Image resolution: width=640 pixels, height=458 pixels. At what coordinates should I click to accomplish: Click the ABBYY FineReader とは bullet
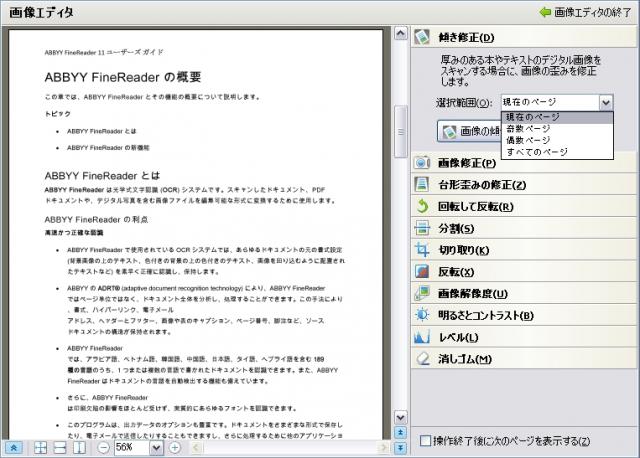coord(102,131)
